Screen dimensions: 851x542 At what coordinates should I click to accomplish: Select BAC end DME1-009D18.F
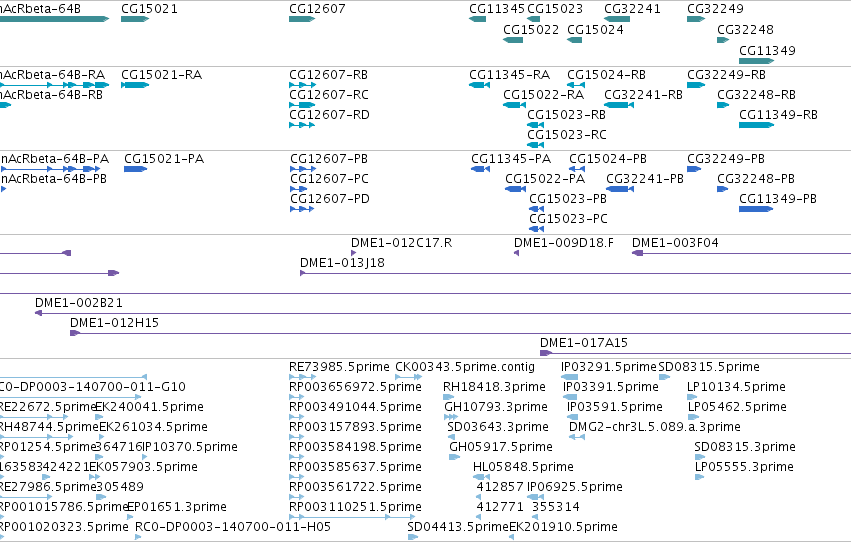click(x=517, y=253)
